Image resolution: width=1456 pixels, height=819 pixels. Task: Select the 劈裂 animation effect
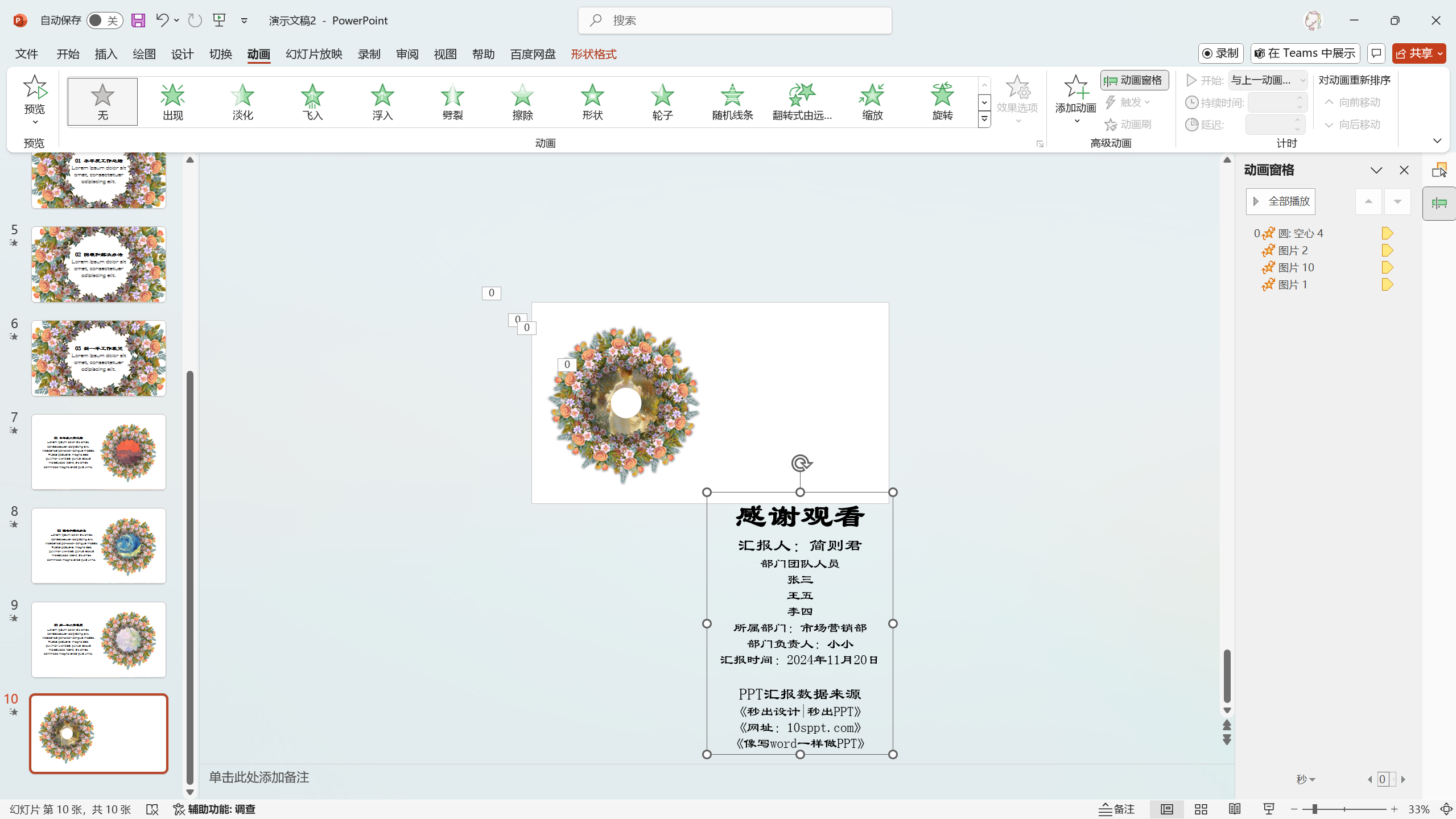pos(452,102)
